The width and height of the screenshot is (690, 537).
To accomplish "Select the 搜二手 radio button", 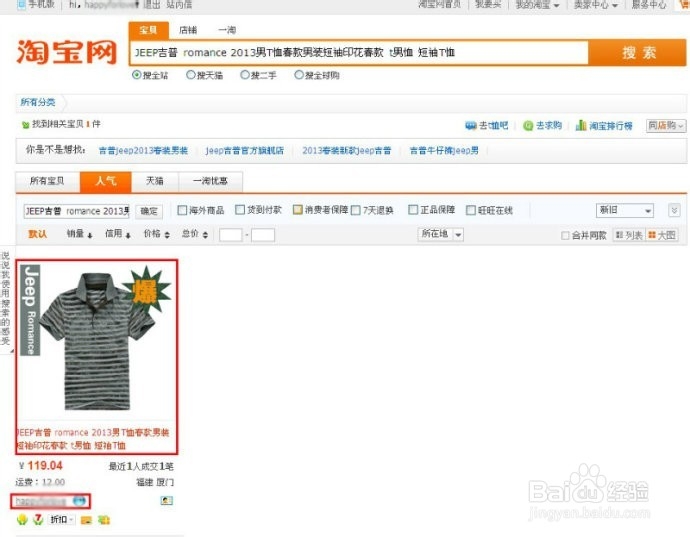I will click(x=245, y=75).
